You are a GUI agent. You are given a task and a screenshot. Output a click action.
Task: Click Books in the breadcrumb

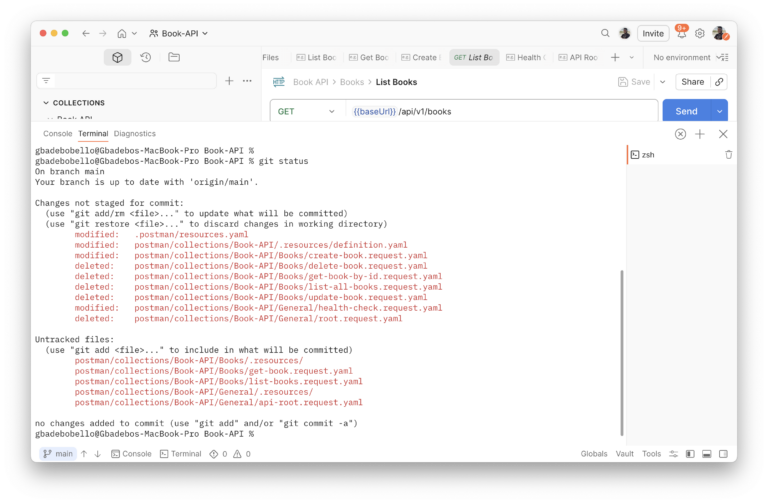click(352, 82)
